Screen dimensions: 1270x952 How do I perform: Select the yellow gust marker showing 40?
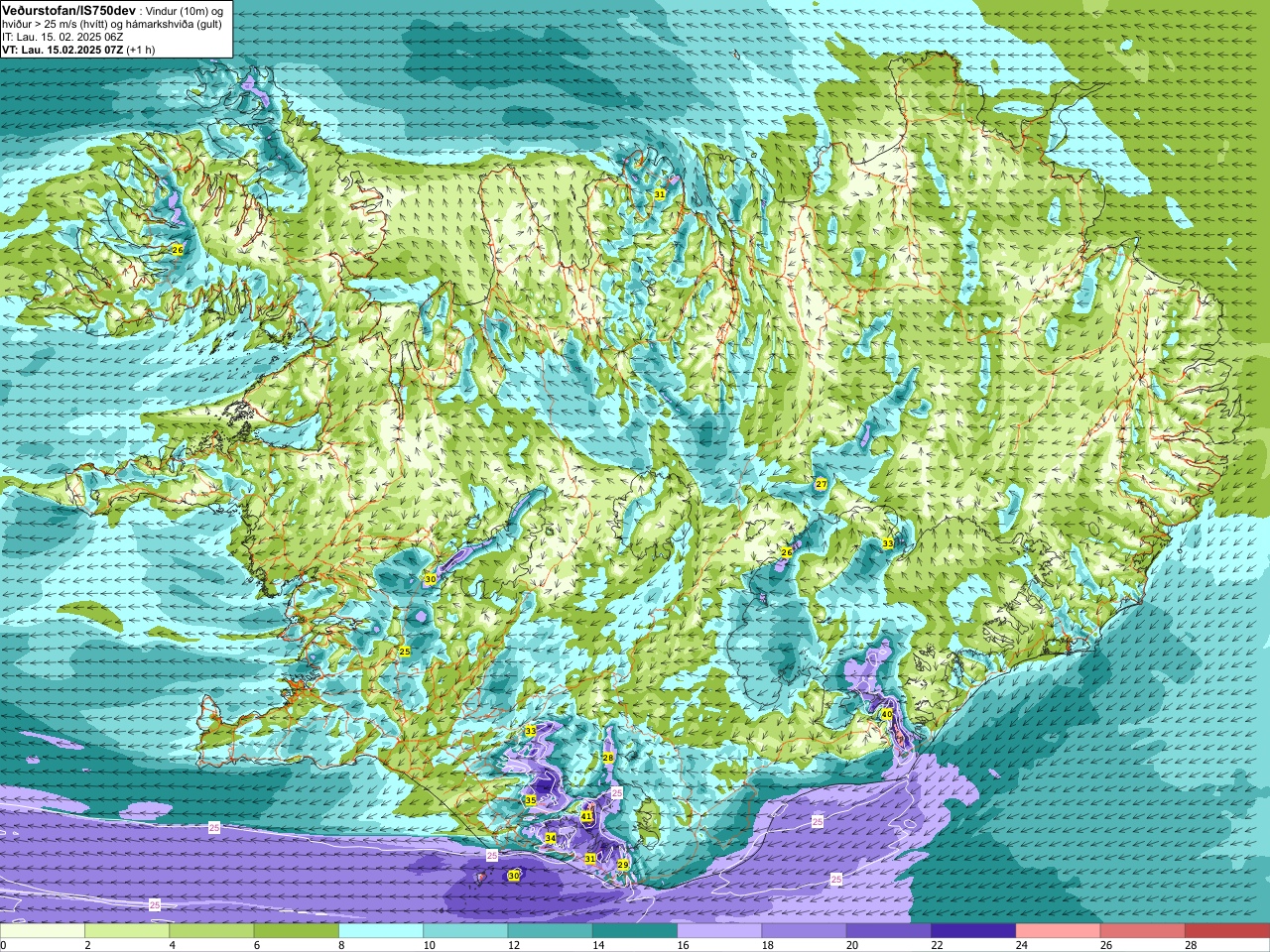tap(886, 714)
